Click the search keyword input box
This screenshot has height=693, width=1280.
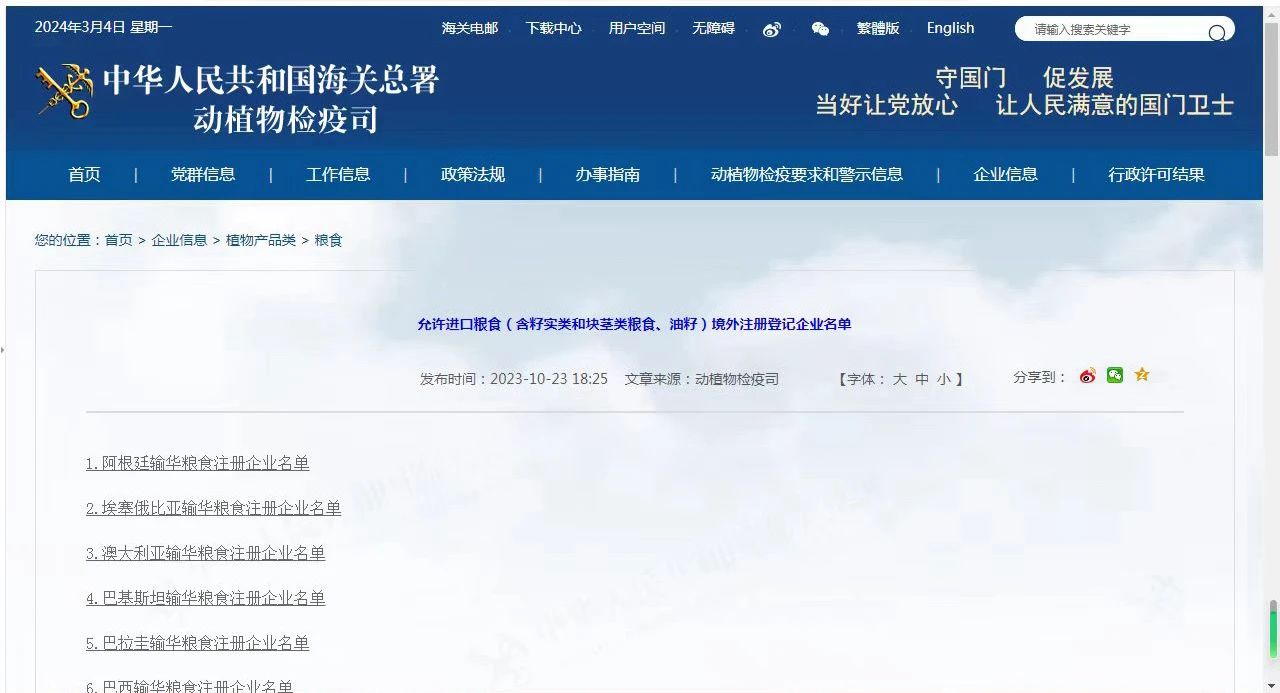[1110, 31]
